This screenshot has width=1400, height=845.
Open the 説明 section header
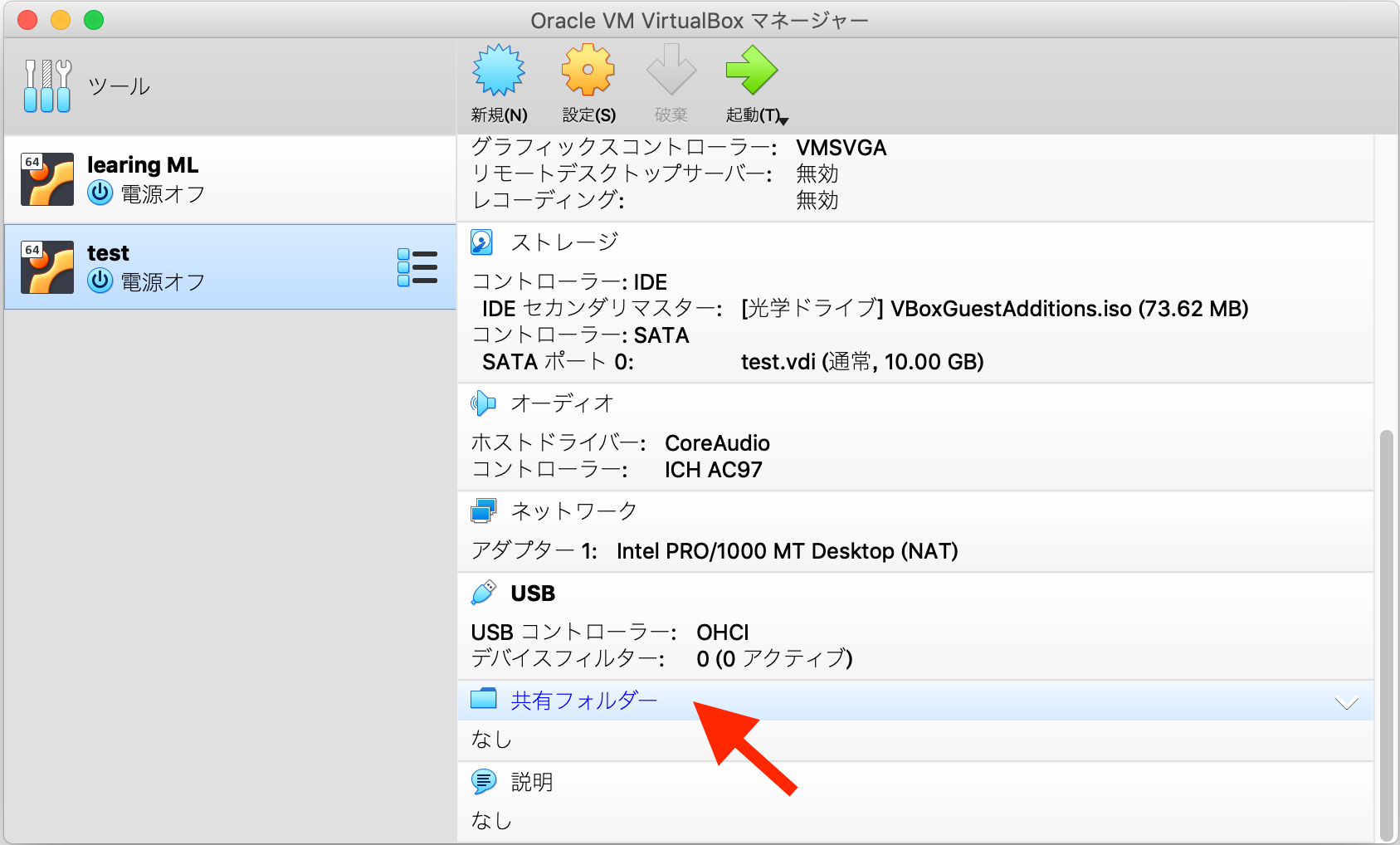[x=532, y=782]
